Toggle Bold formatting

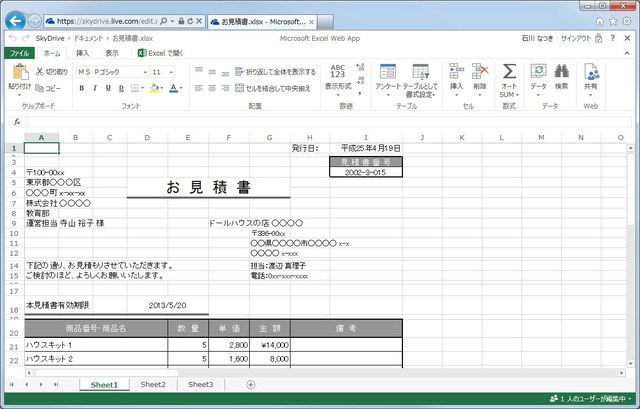tap(80, 88)
